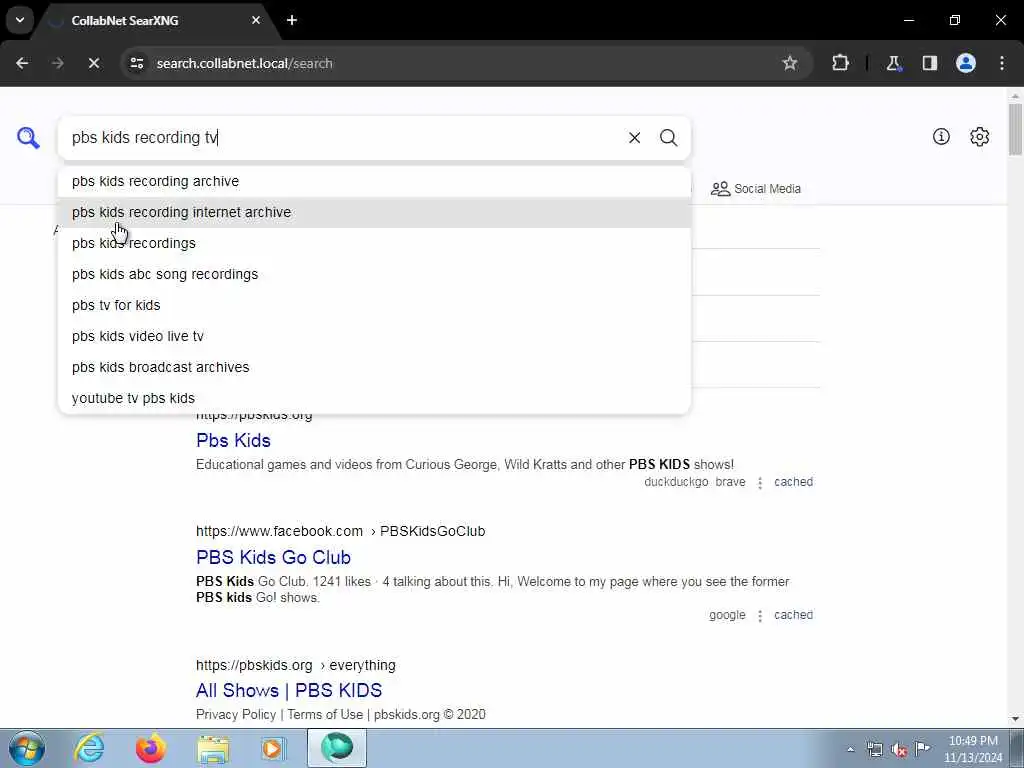Click the pbskids.org › everything URL
This screenshot has width=1024, height=768.
click(296, 665)
